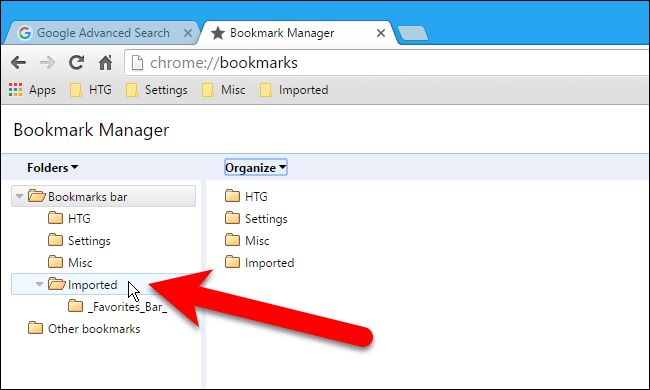Click the HTG folder icon in right list
Screen dimensions: 650x390
tap(233, 196)
